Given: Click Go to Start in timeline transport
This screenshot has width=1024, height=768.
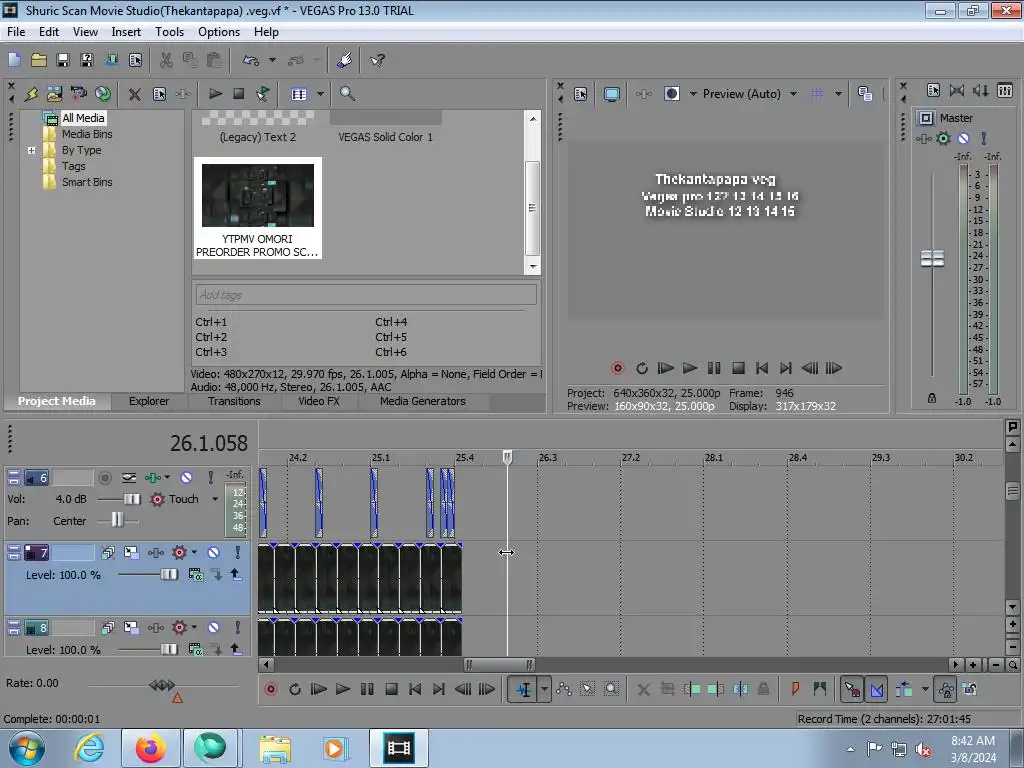Looking at the screenshot, I should coord(415,689).
